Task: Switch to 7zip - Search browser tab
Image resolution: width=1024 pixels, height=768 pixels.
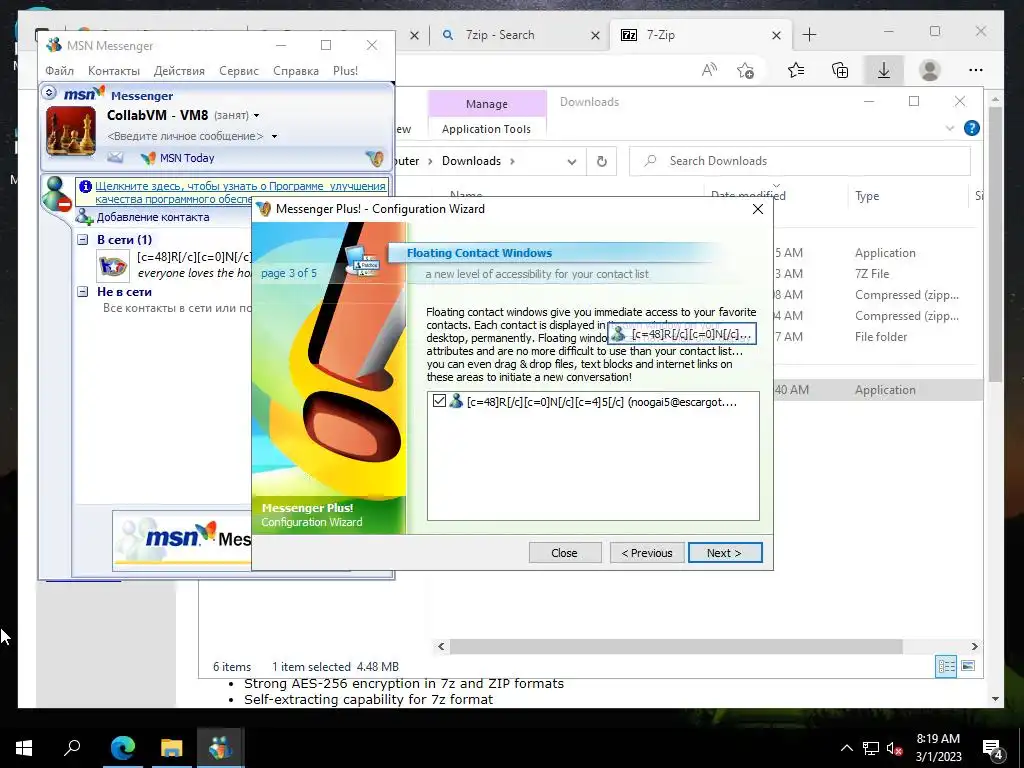Action: click(x=500, y=35)
